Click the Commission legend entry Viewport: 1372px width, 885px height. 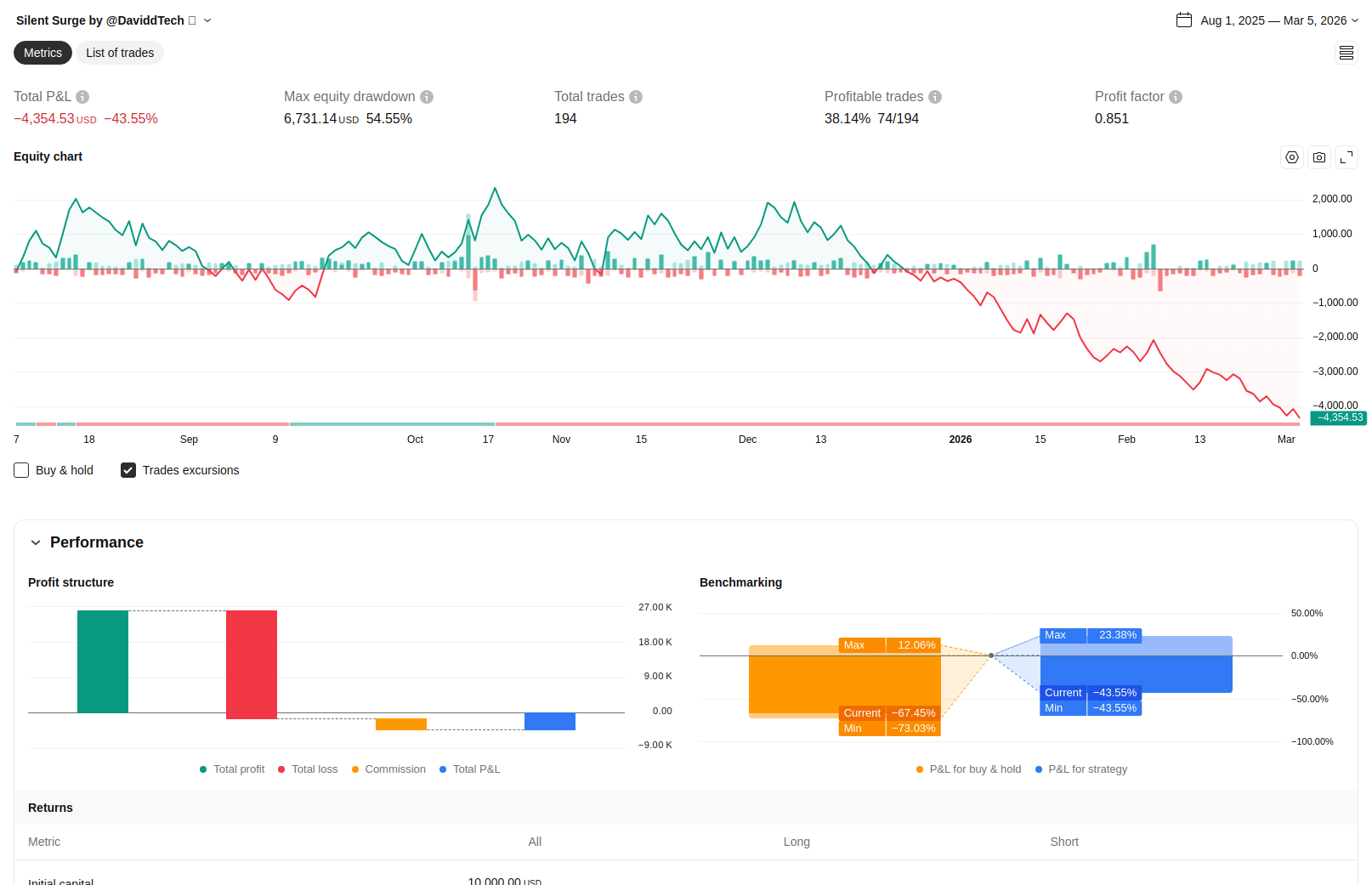388,769
